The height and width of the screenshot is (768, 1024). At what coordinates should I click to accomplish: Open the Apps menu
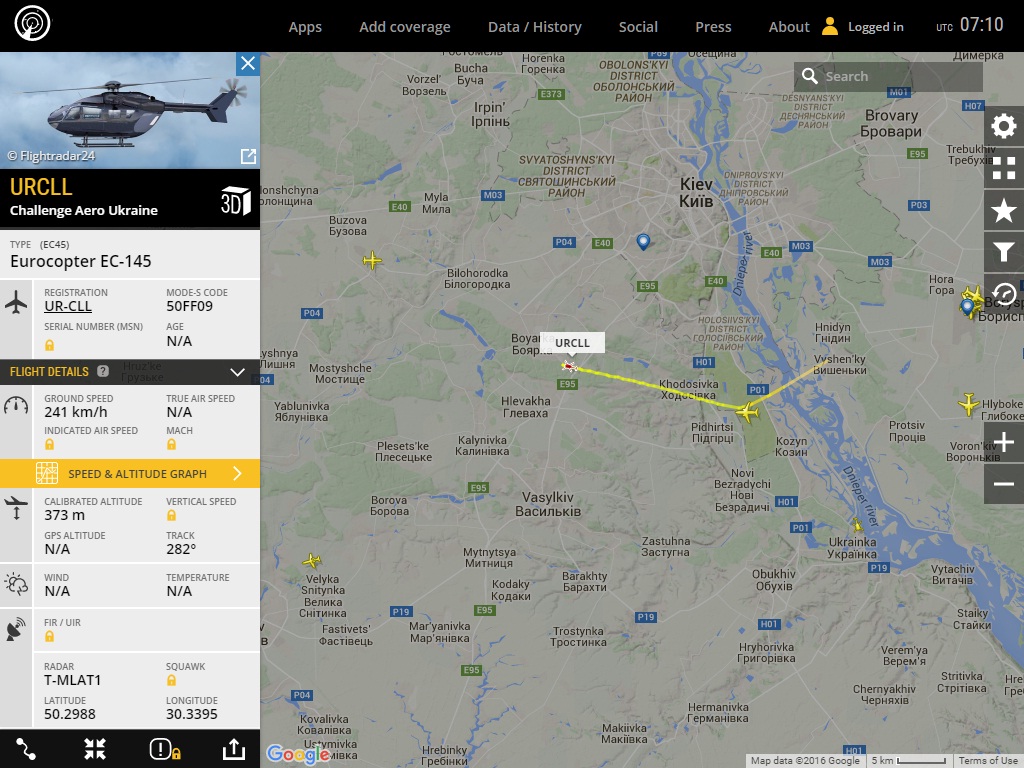click(x=305, y=27)
